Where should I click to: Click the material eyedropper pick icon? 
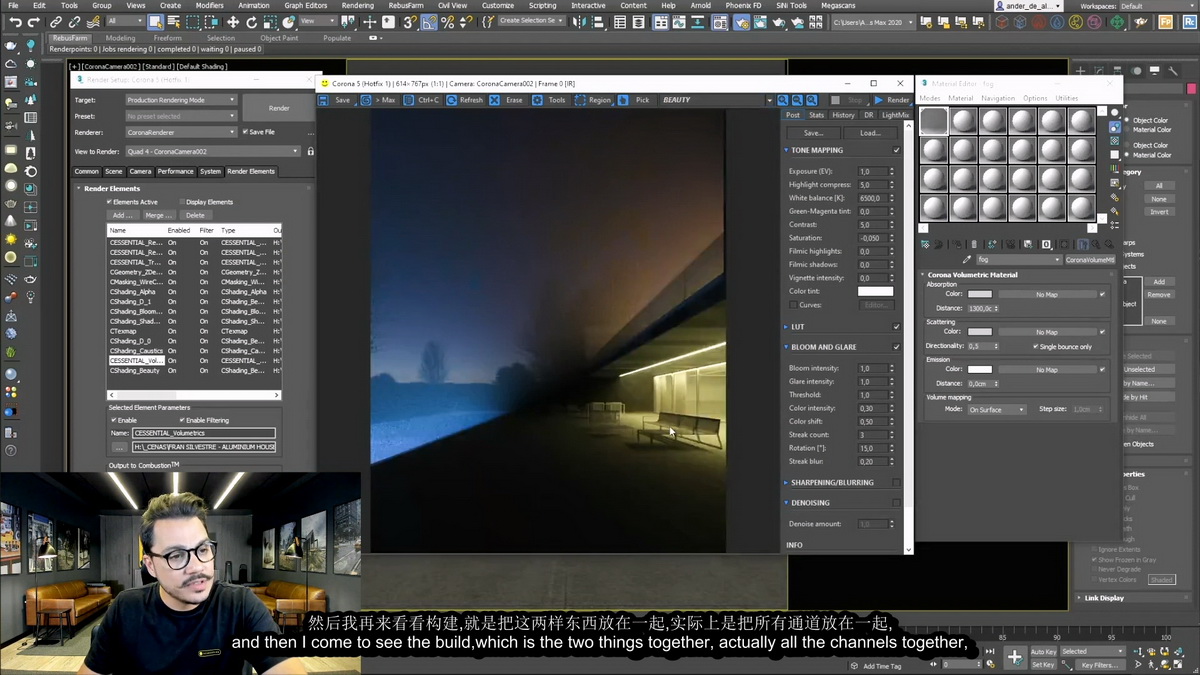[967, 259]
